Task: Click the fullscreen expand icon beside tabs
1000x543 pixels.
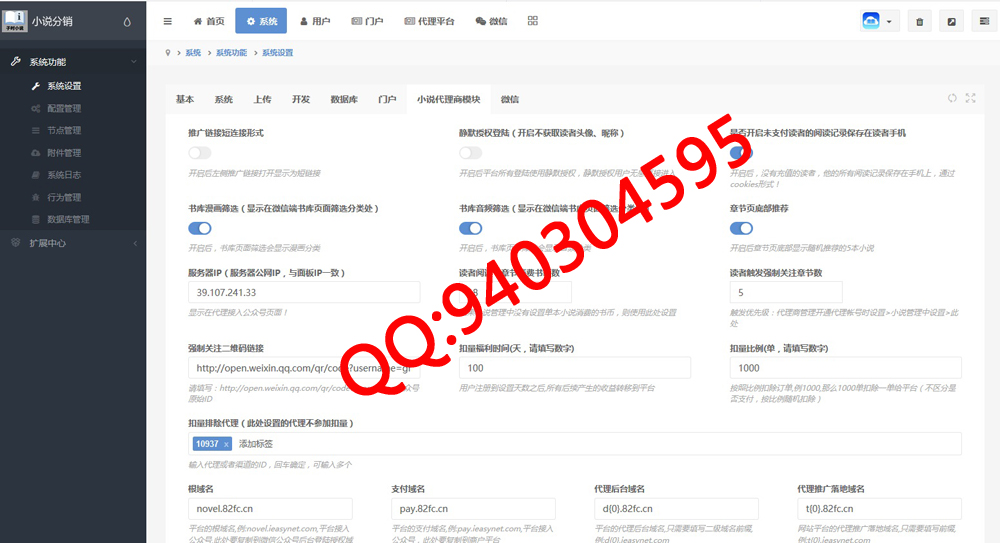Action: pyautogui.click(x=970, y=98)
